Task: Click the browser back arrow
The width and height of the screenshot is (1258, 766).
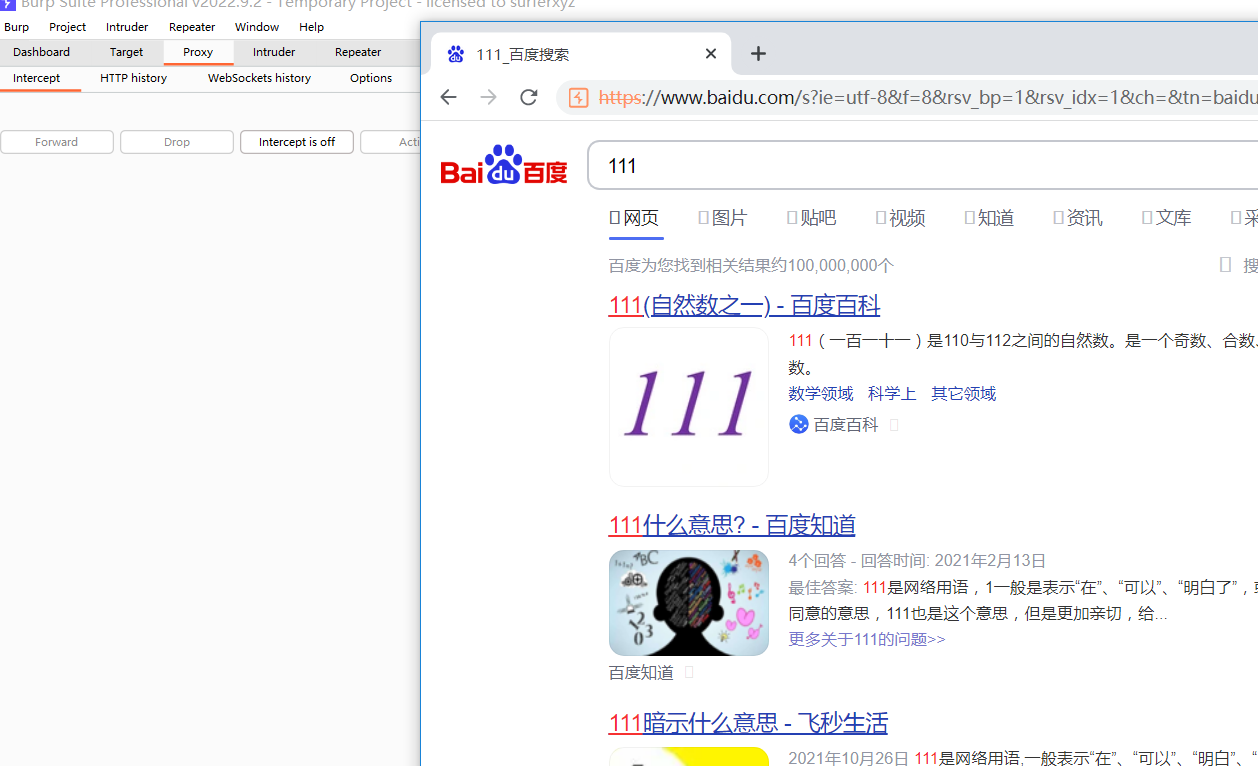Action: coord(448,97)
